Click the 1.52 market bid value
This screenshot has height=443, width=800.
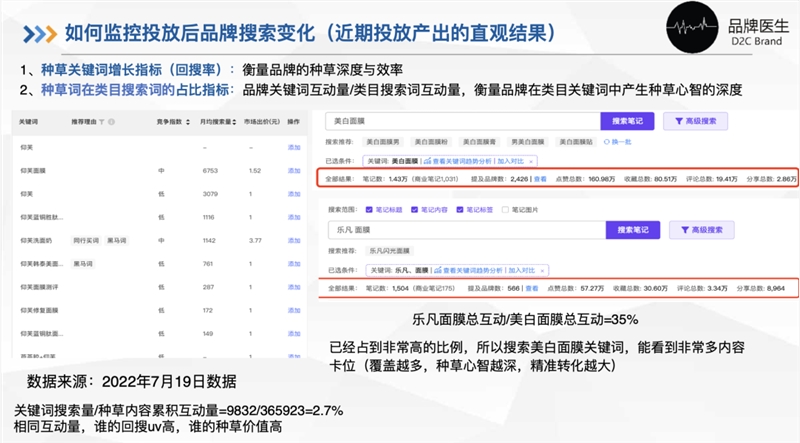point(255,170)
